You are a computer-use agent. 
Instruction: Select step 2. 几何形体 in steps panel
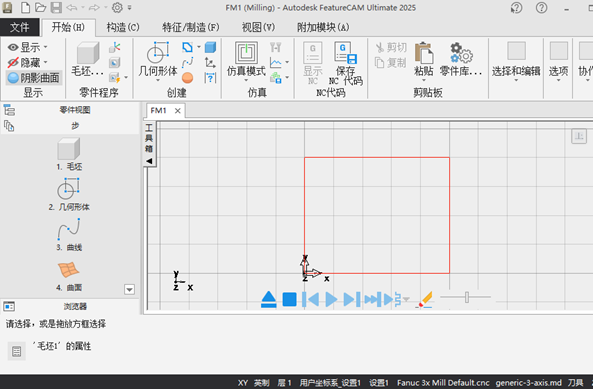[69, 195]
